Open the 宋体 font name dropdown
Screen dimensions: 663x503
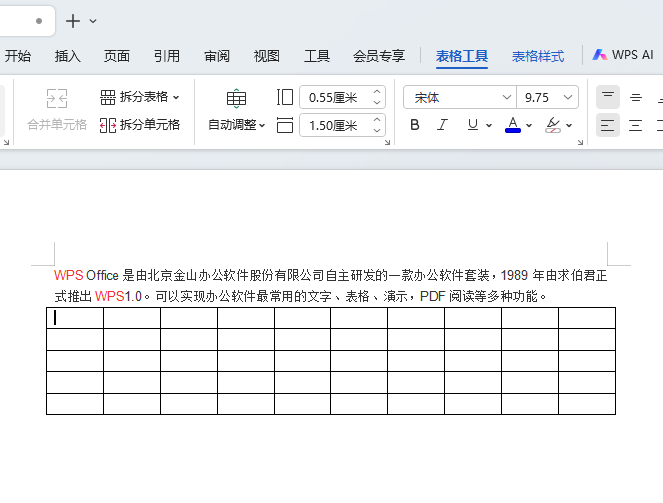pyautogui.click(x=507, y=97)
